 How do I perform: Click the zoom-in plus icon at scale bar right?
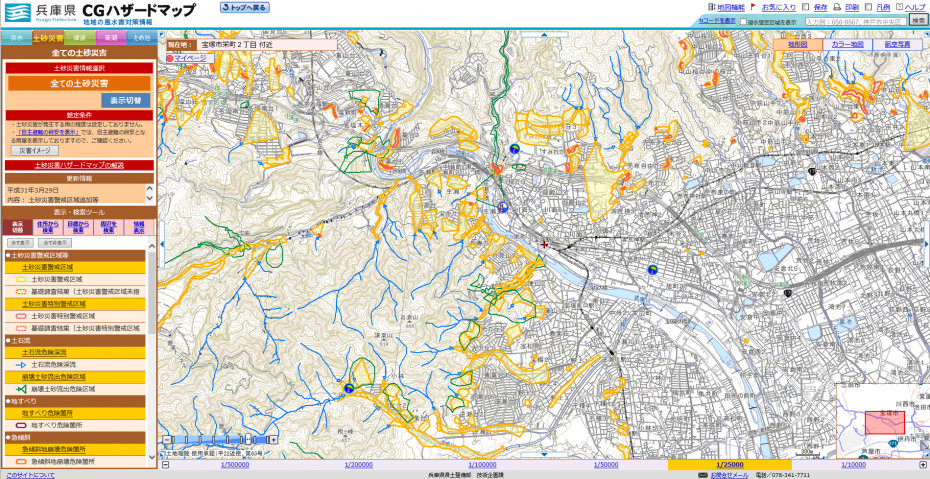[x=923, y=464]
